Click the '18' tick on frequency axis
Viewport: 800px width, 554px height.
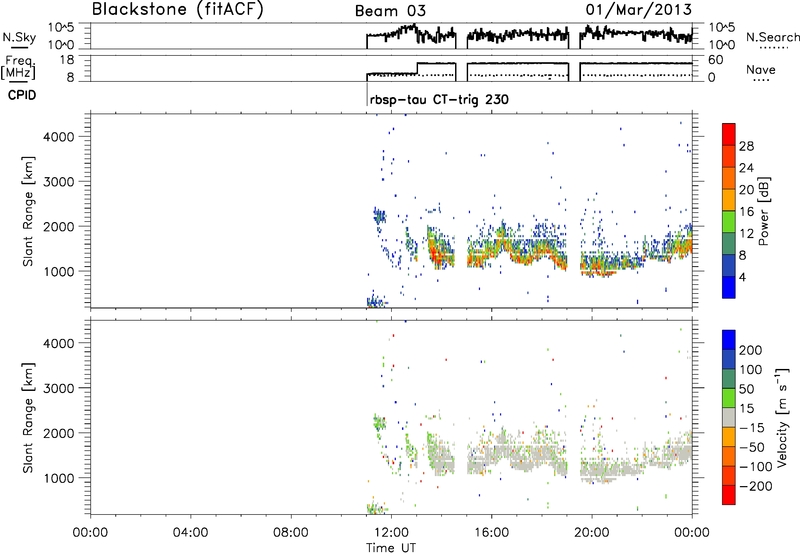tap(67, 60)
